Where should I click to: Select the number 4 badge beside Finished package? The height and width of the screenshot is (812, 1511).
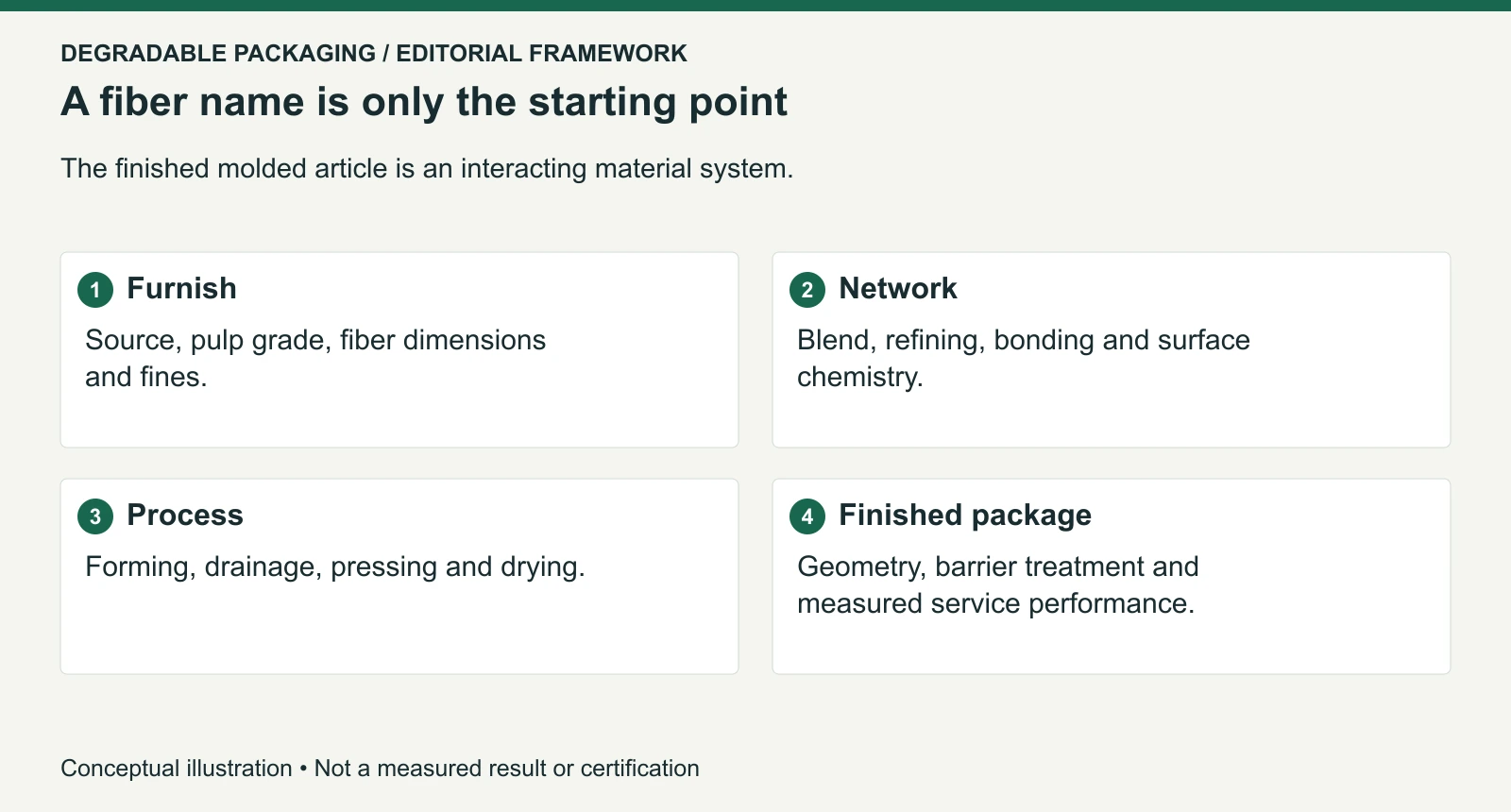(807, 516)
